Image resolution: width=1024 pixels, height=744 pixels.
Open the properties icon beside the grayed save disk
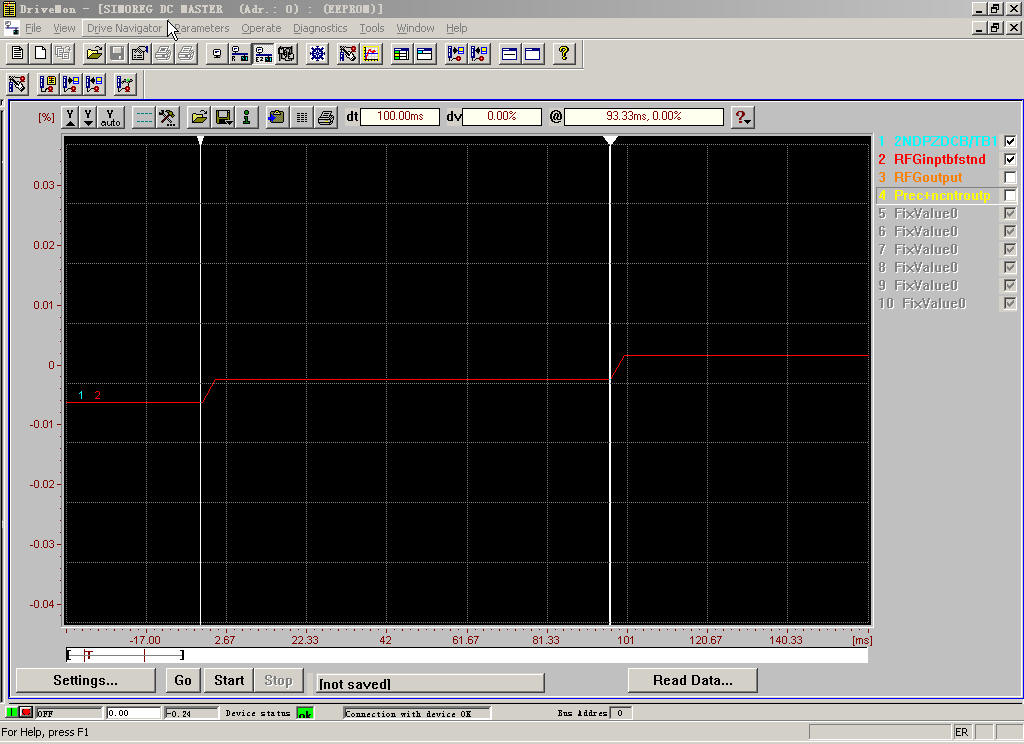point(140,54)
